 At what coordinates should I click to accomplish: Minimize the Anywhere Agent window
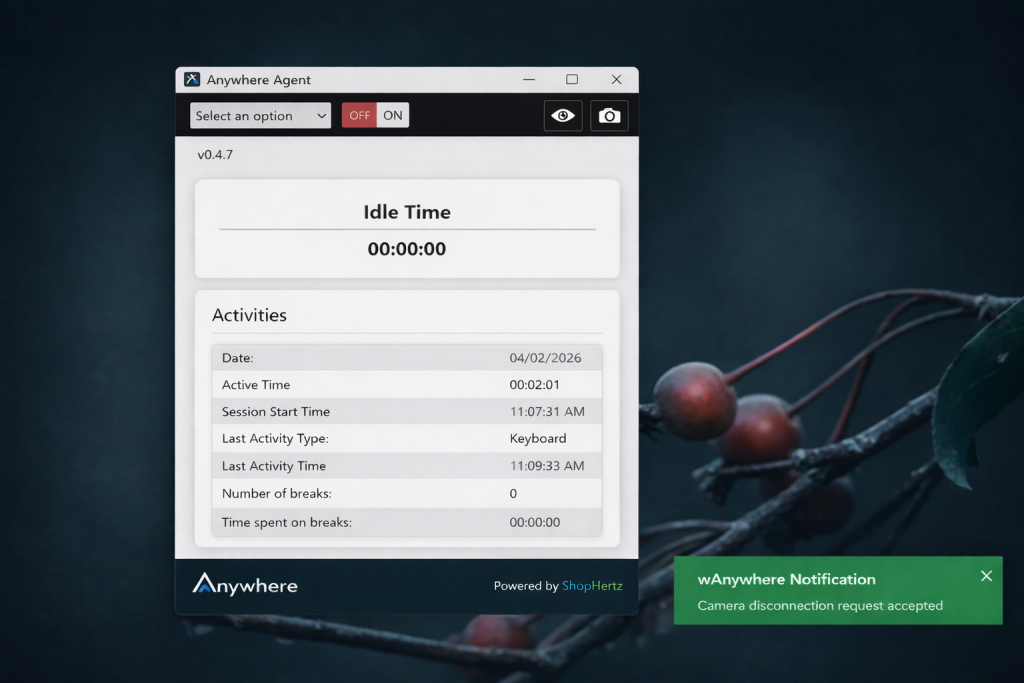pyautogui.click(x=527, y=80)
